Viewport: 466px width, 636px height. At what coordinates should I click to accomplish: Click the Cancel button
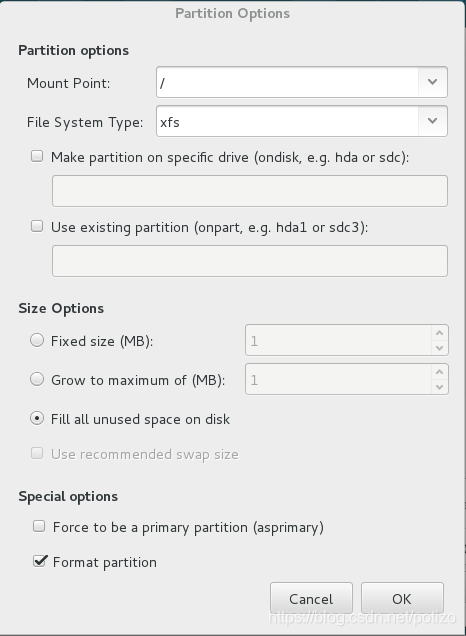(x=311, y=599)
